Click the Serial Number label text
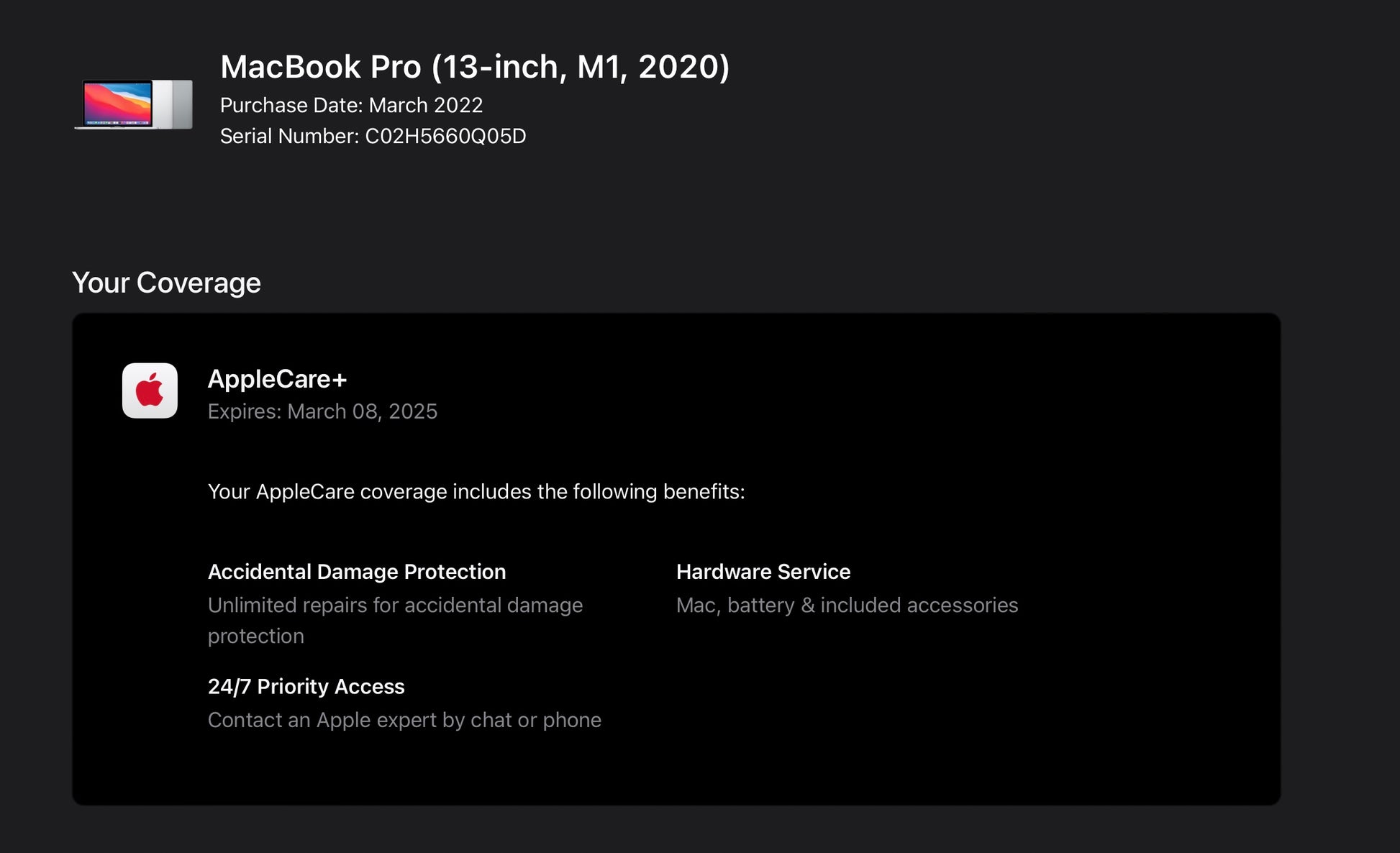1400x853 pixels. pos(288,136)
